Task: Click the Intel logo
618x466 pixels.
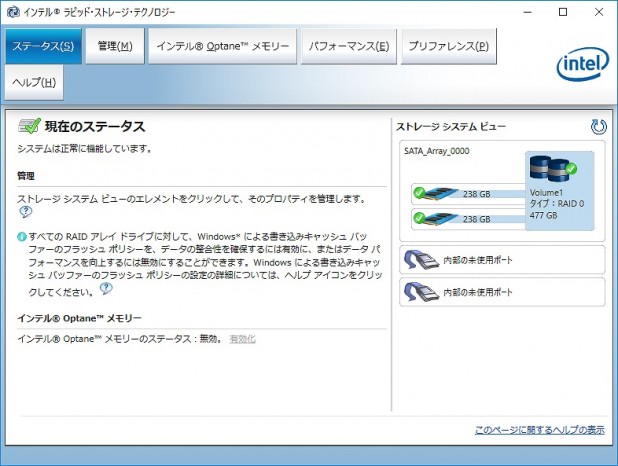Action: 583,64
